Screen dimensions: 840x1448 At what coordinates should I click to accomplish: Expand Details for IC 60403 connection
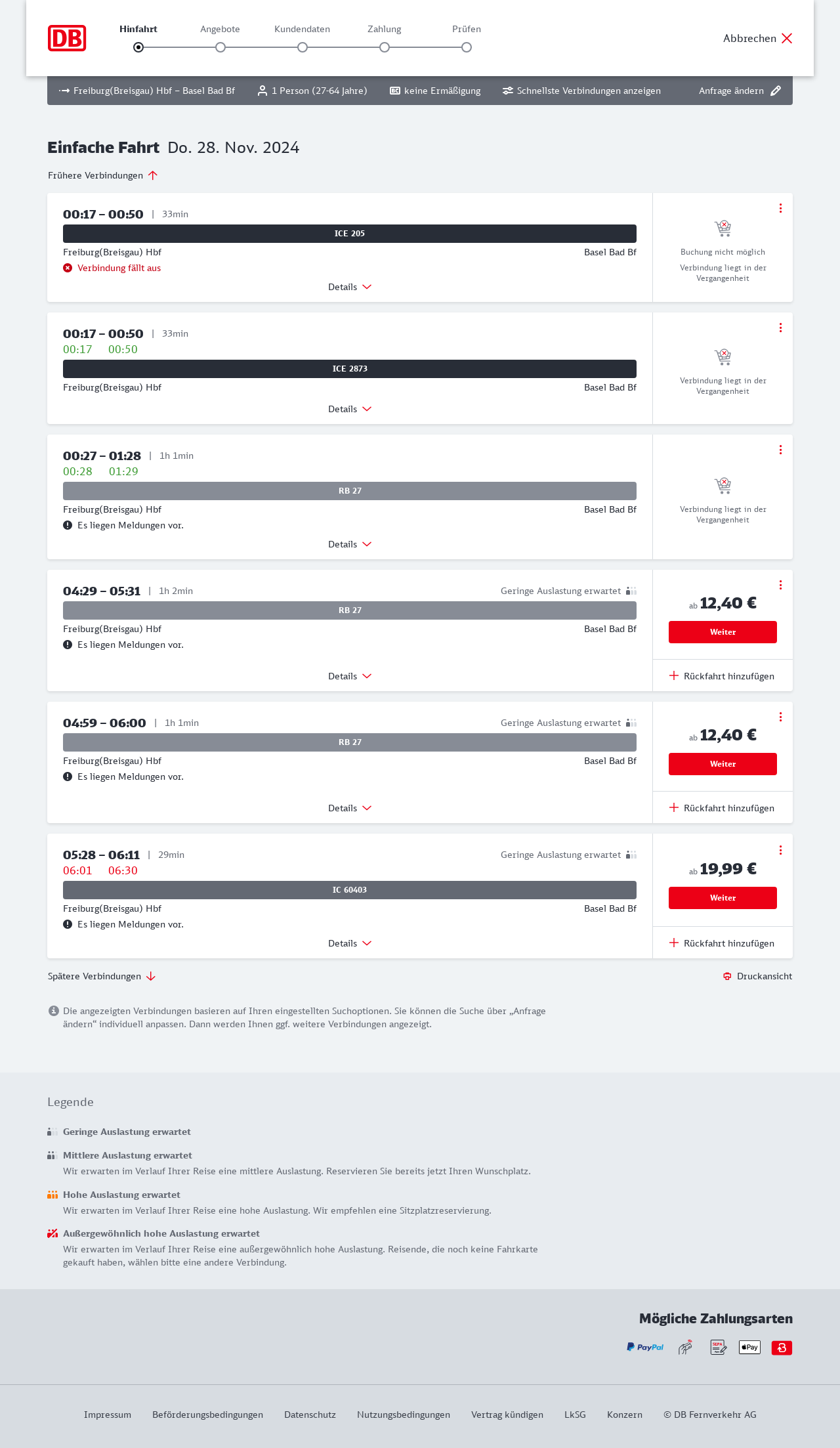click(x=350, y=943)
